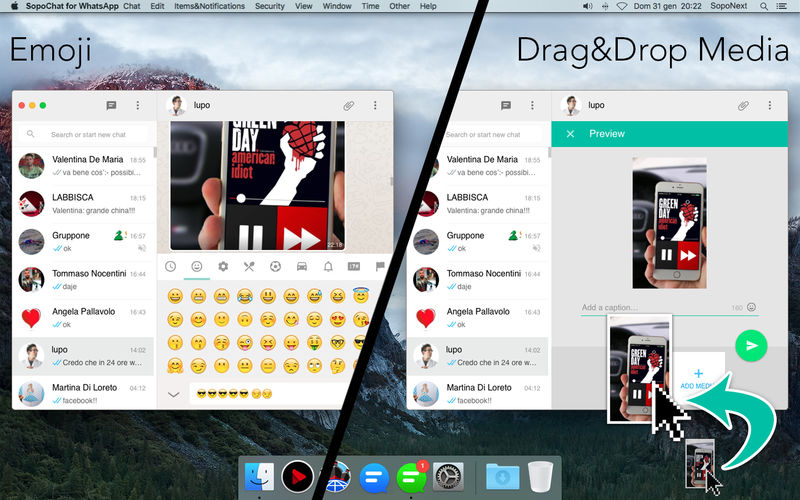The width and height of the screenshot is (800, 500).
Task: Insert the money-mouth face emoji
Action: [x=314, y=342]
